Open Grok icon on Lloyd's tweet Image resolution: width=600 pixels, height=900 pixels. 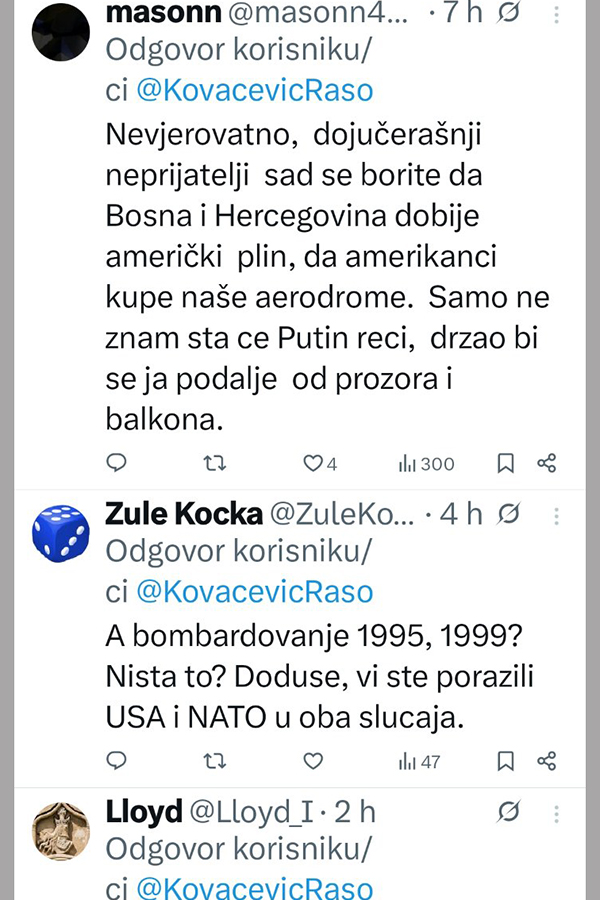508,812
